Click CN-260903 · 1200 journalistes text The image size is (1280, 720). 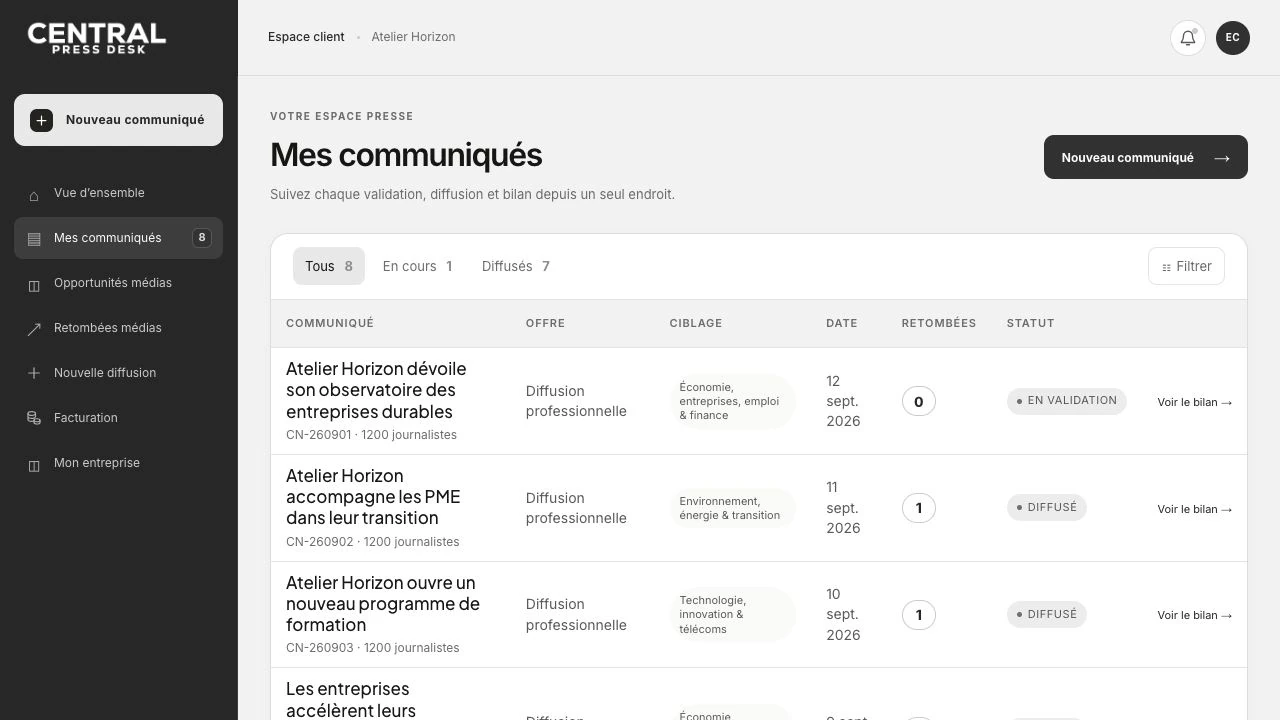pos(373,648)
